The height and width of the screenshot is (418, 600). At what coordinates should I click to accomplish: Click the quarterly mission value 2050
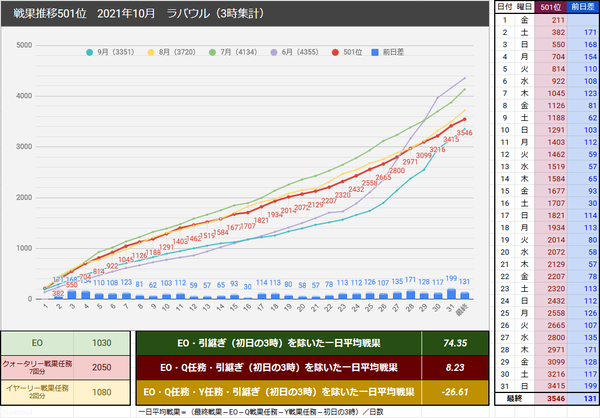click(101, 367)
